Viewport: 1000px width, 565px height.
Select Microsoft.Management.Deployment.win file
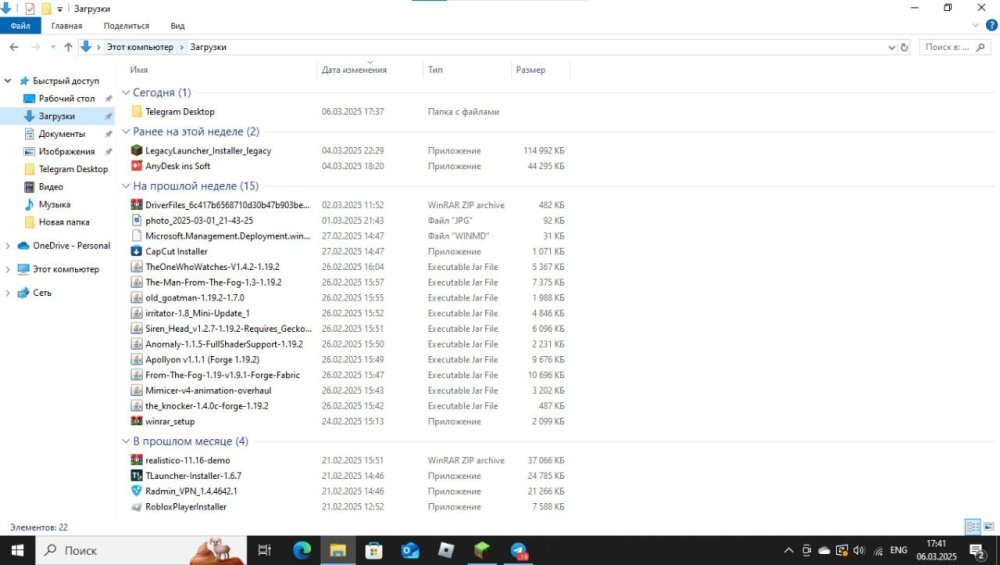(228, 236)
